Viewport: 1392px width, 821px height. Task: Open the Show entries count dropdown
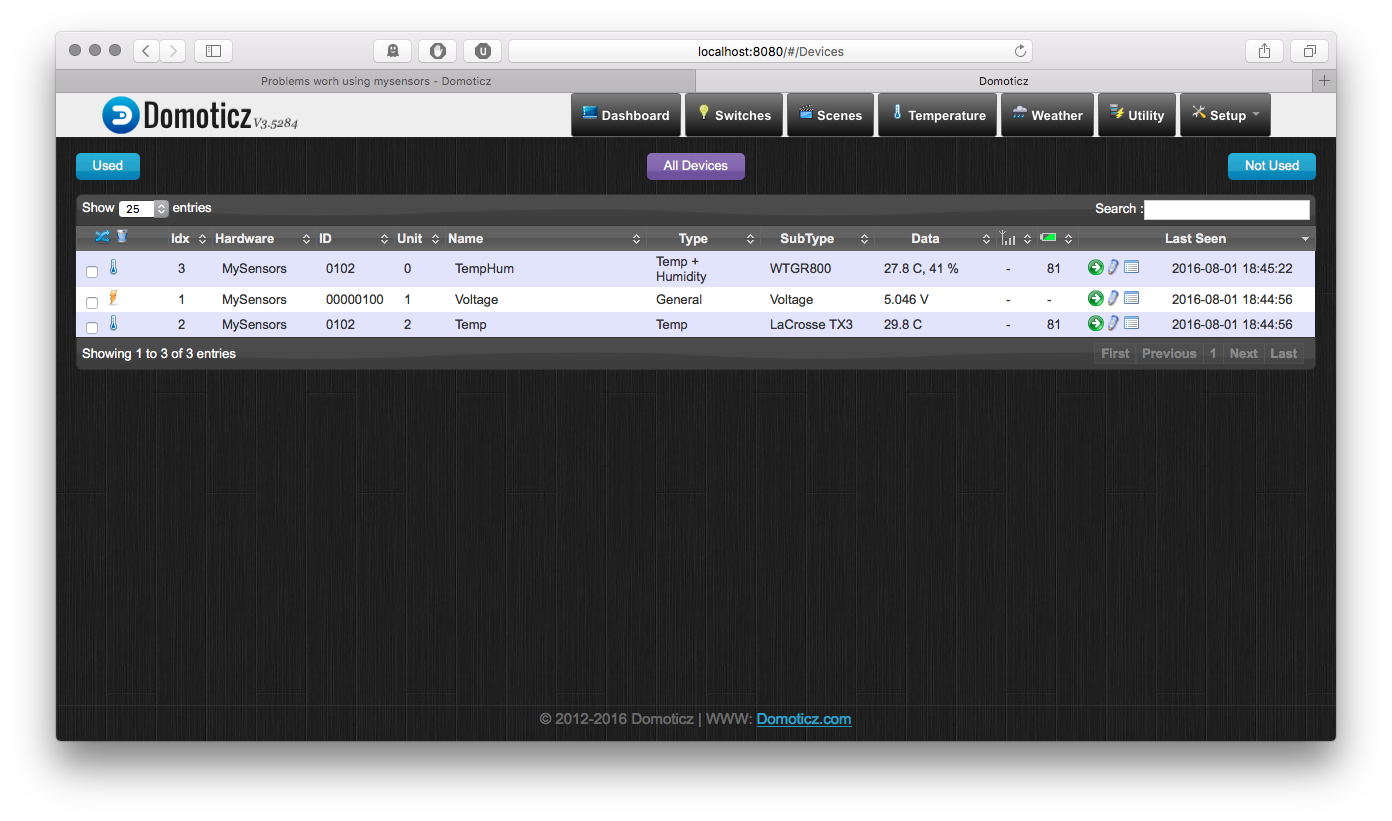tap(144, 209)
